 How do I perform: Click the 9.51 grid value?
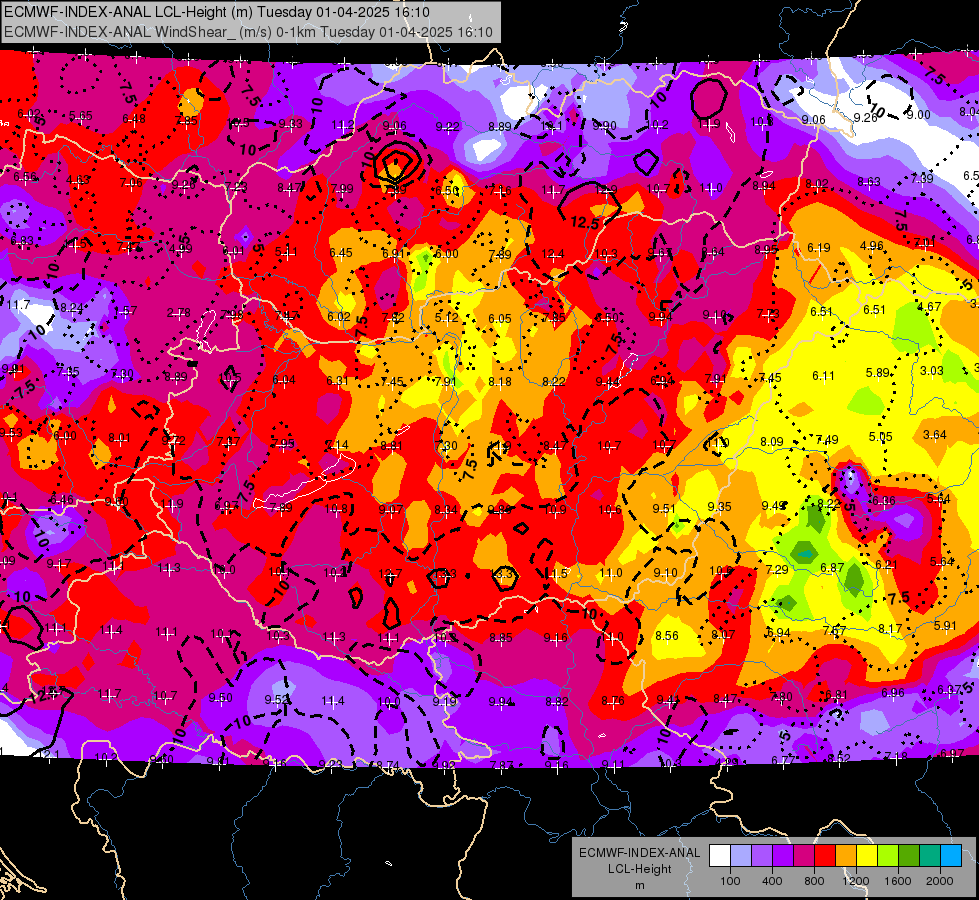click(x=664, y=508)
